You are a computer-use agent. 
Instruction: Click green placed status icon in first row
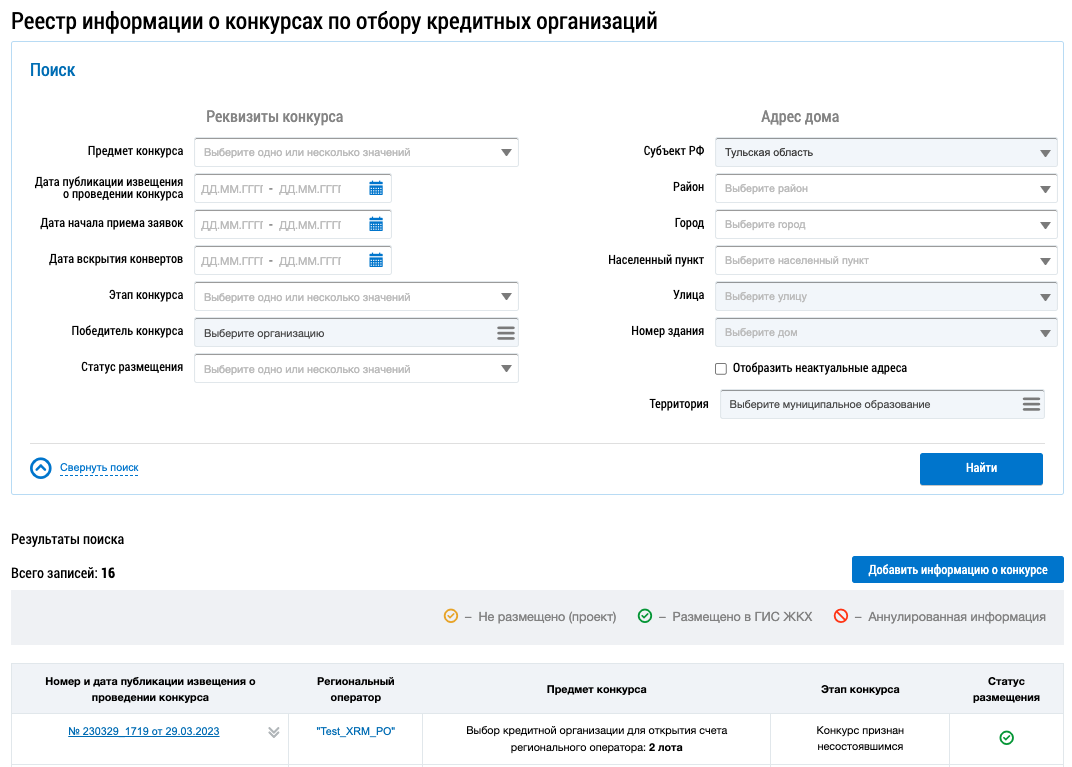pyautogui.click(x=1006, y=738)
